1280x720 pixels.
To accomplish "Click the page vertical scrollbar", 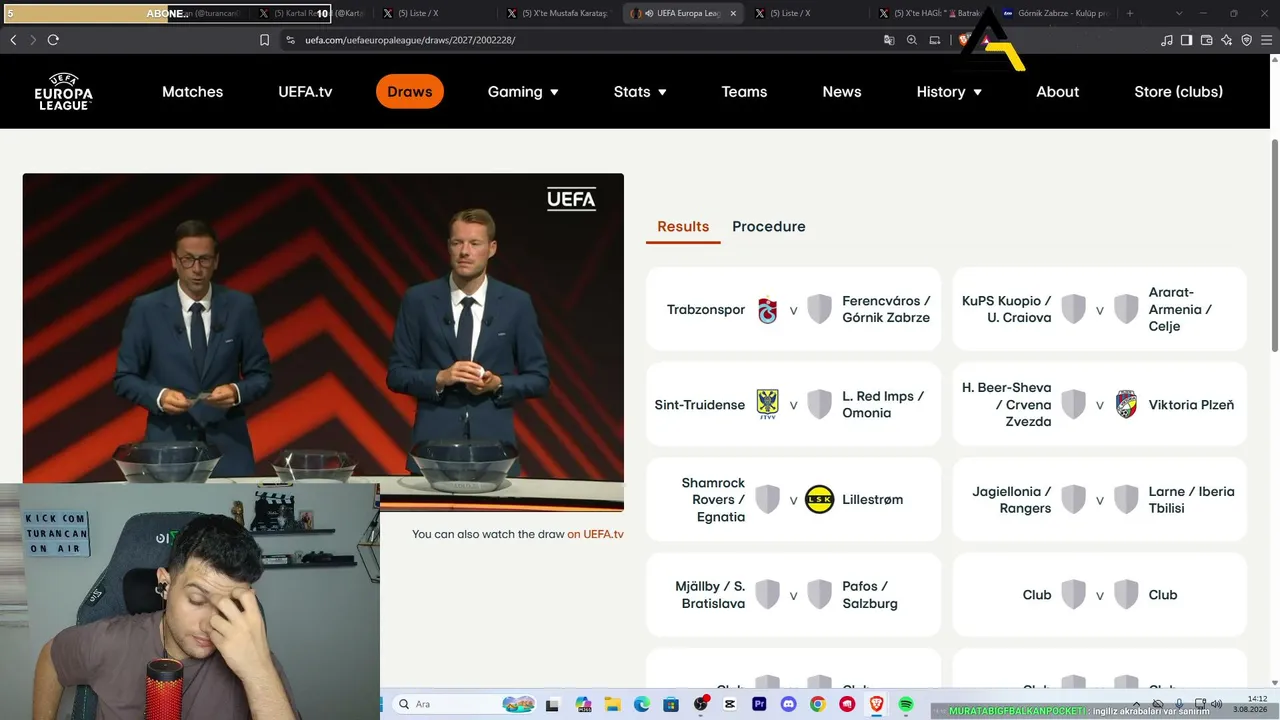I will (1275, 245).
